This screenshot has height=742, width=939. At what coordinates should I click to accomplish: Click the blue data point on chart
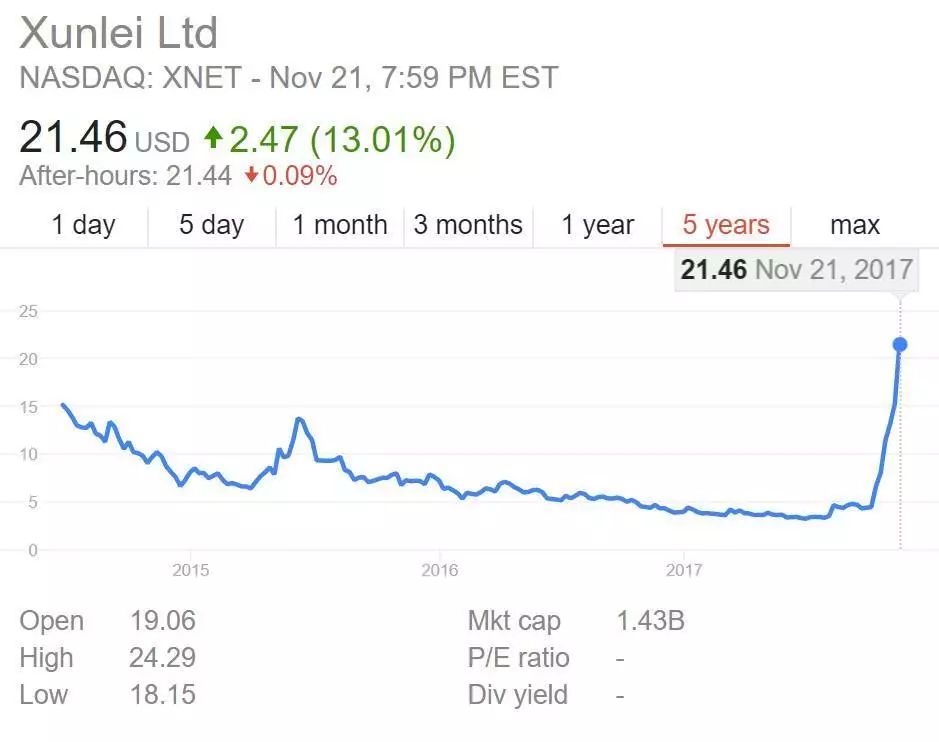(x=899, y=345)
